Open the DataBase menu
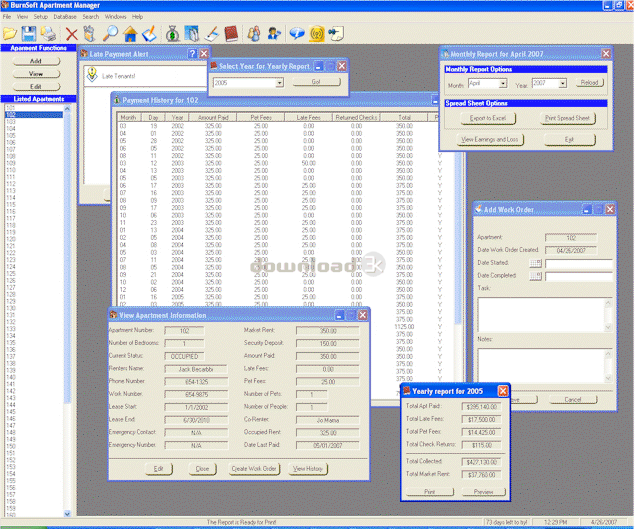 click(65, 17)
